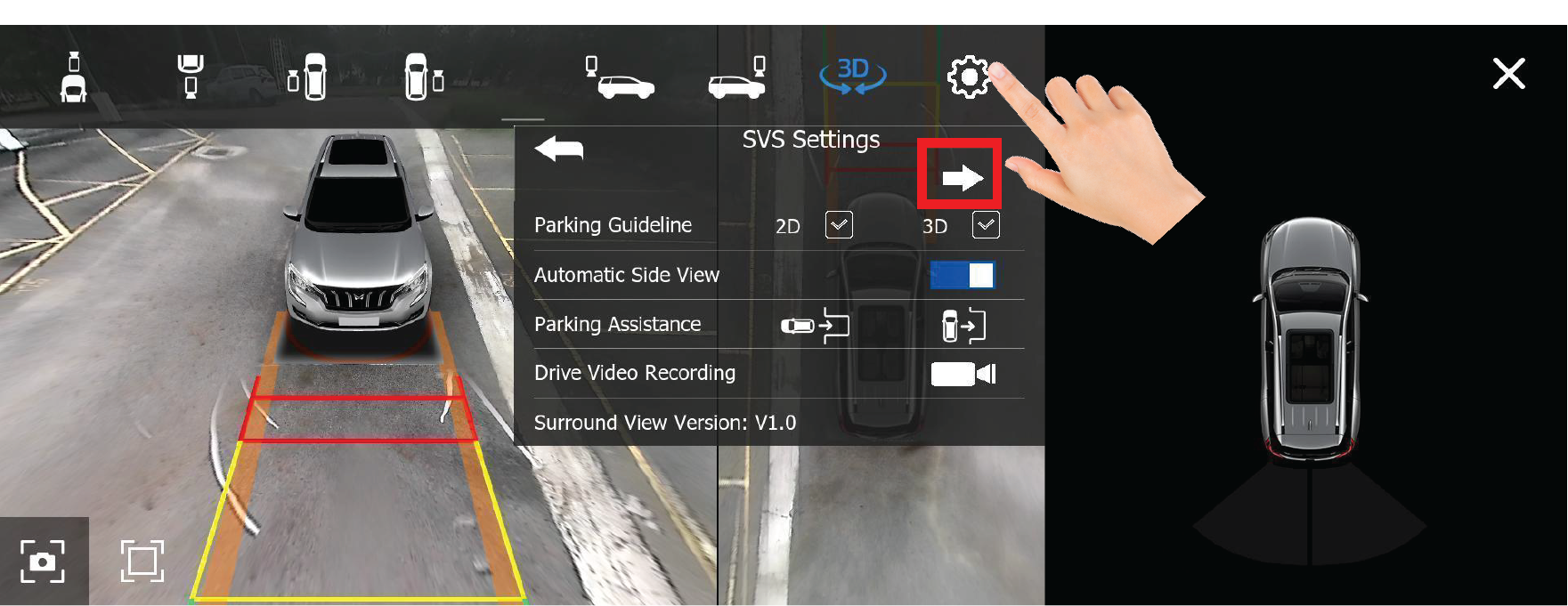Close the surround view screen
Image resolution: width=1568 pixels, height=606 pixels.
pyautogui.click(x=1508, y=74)
